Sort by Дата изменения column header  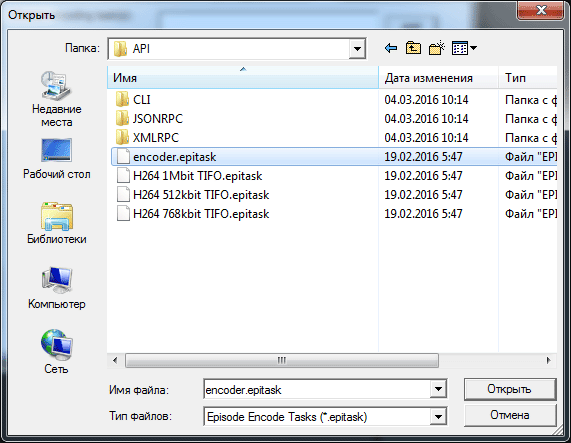[438, 78]
